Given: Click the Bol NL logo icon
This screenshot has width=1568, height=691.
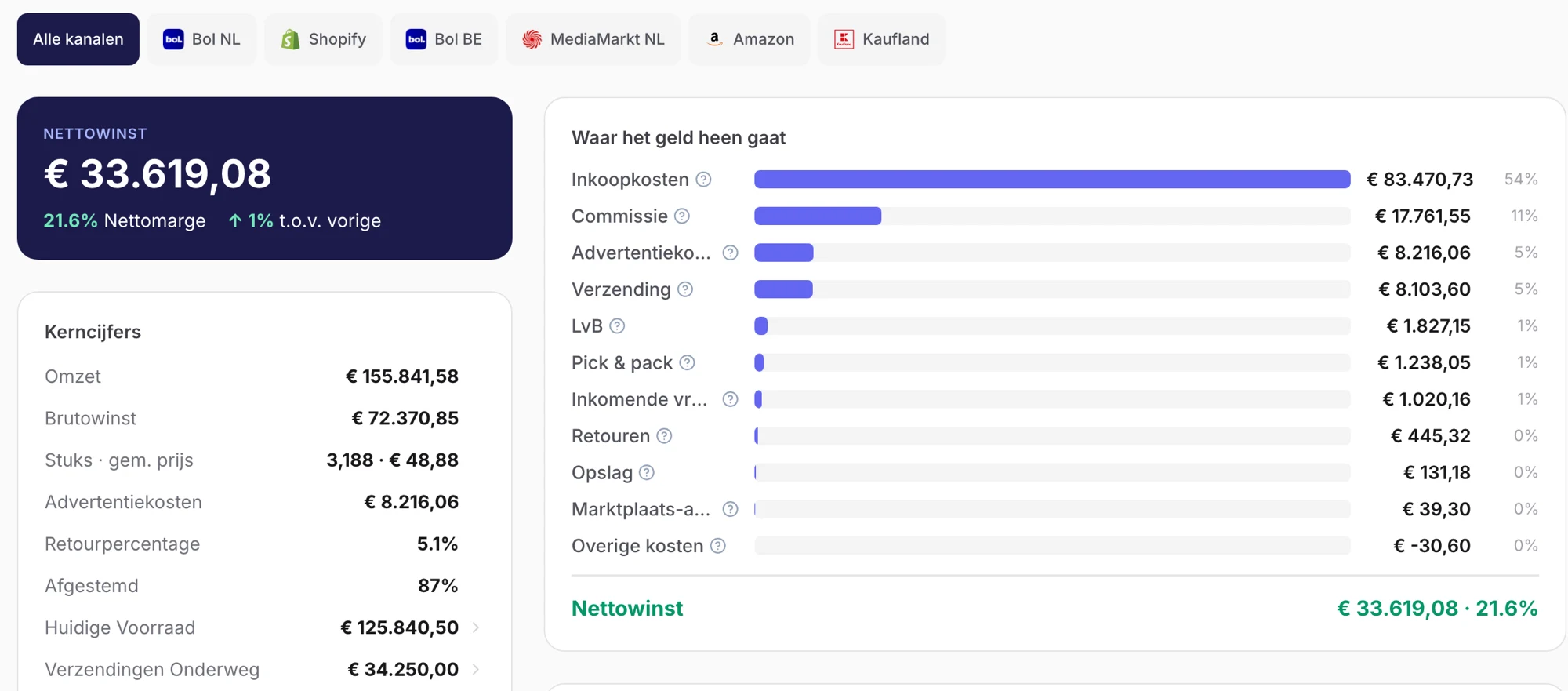Looking at the screenshot, I should coord(173,39).
